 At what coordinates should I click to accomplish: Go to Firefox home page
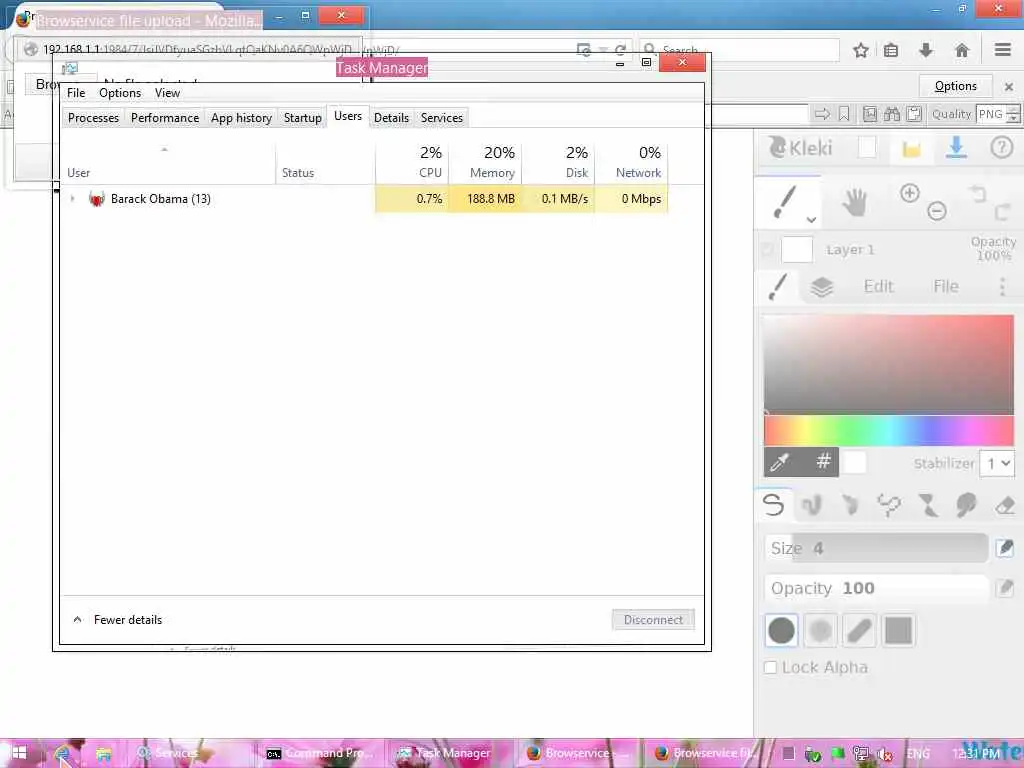[x=962, y=50]
